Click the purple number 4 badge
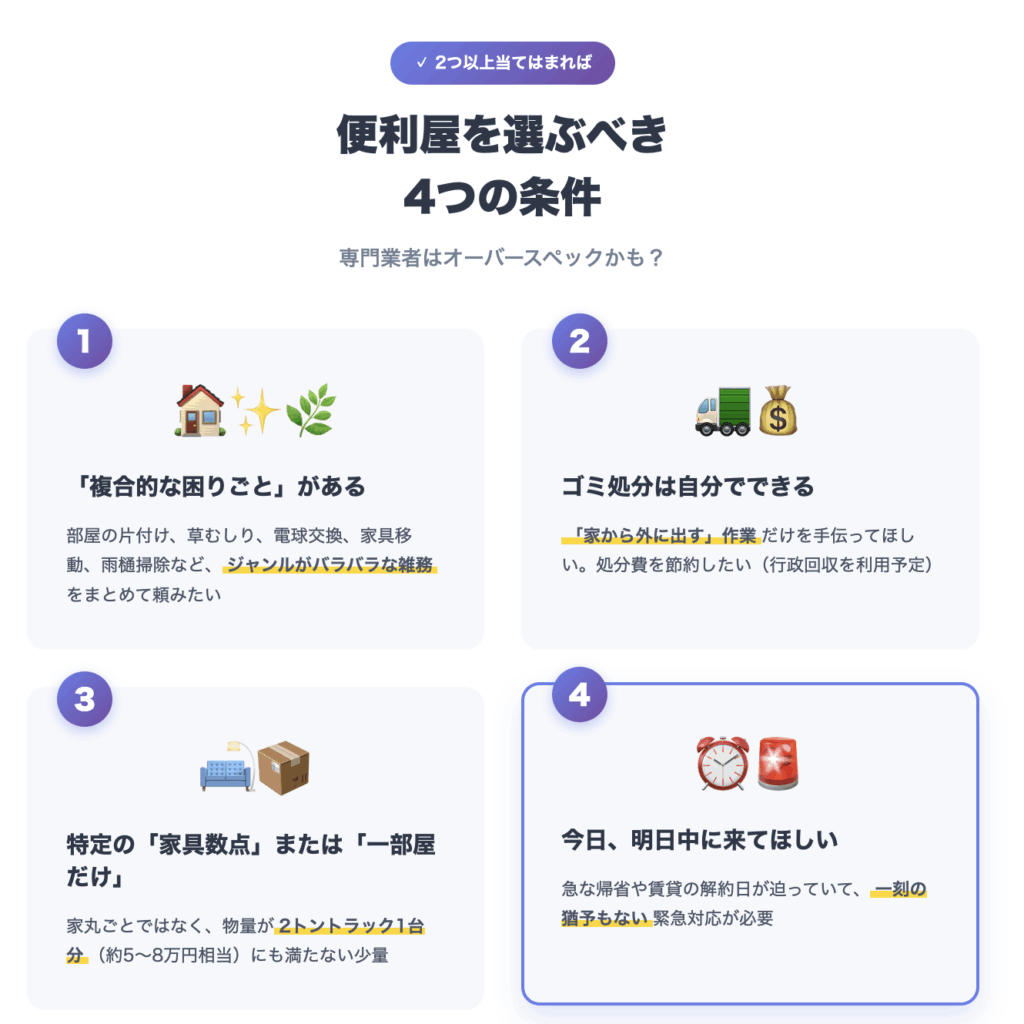 point(579,694)
